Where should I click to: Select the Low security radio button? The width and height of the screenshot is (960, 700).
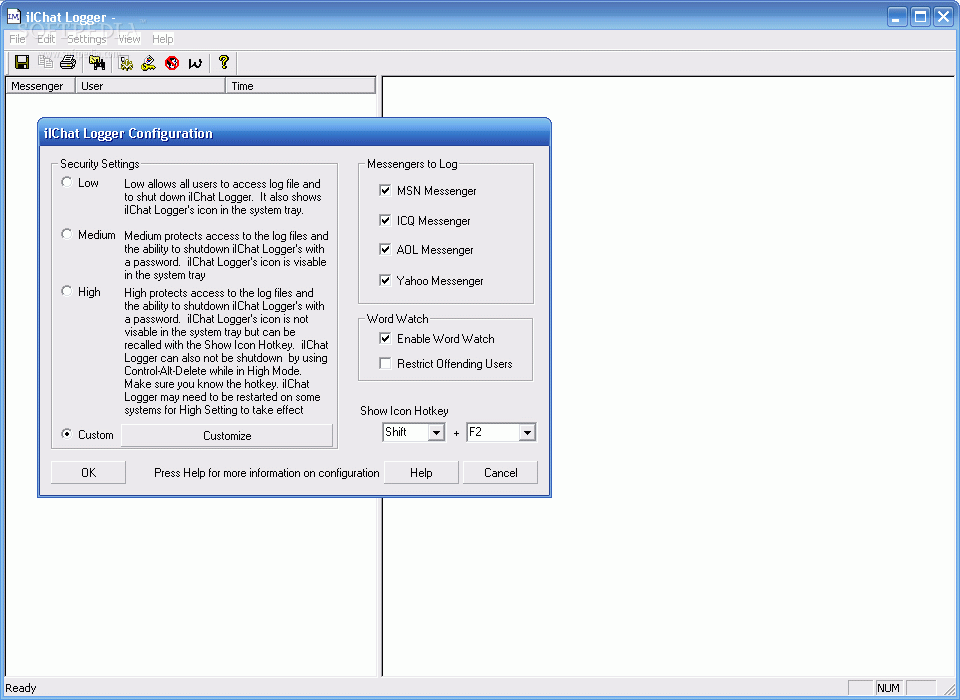click(x=67, y=182)
